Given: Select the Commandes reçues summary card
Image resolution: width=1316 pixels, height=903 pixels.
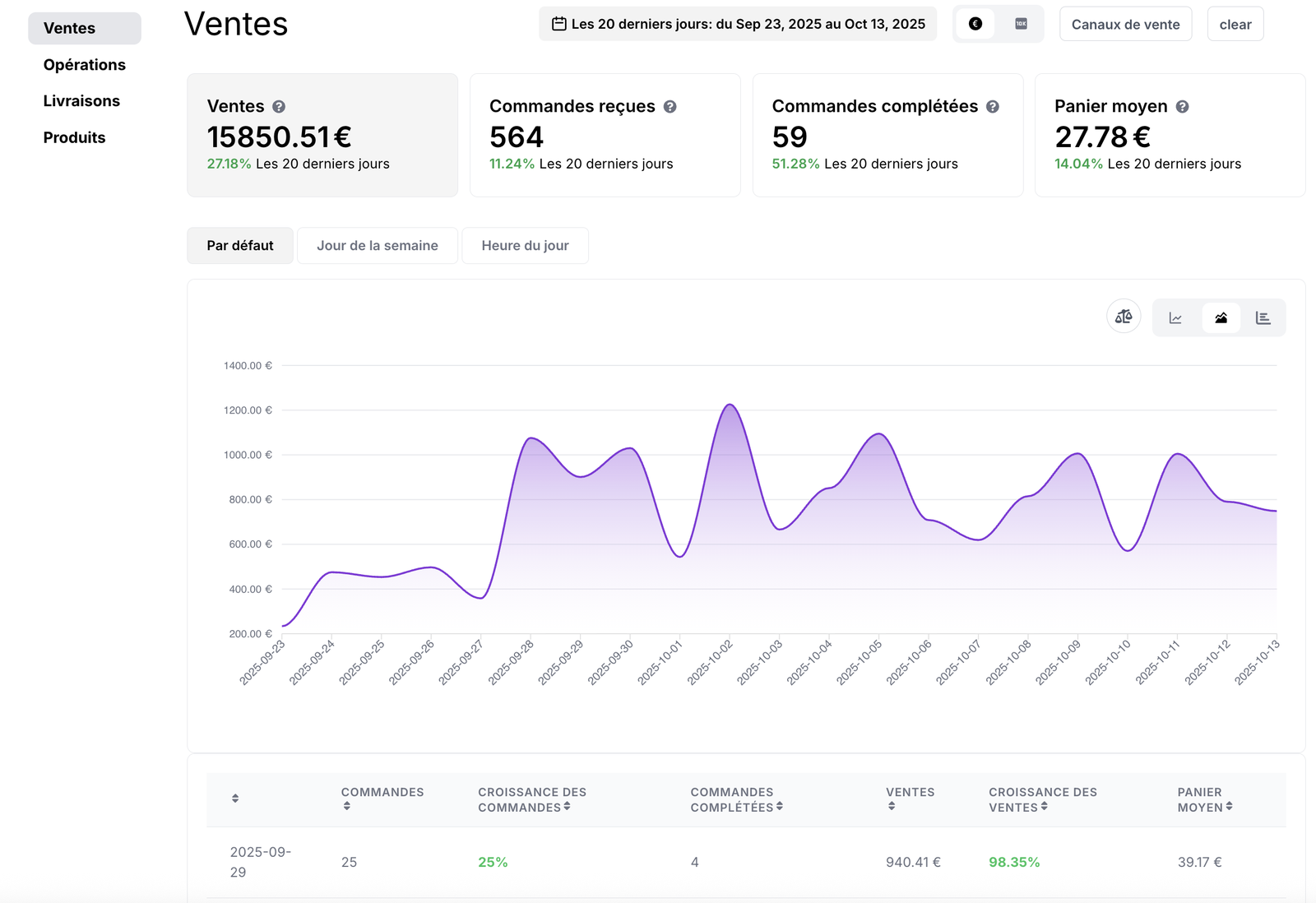Looking at the screenshot, I should 605,135.
